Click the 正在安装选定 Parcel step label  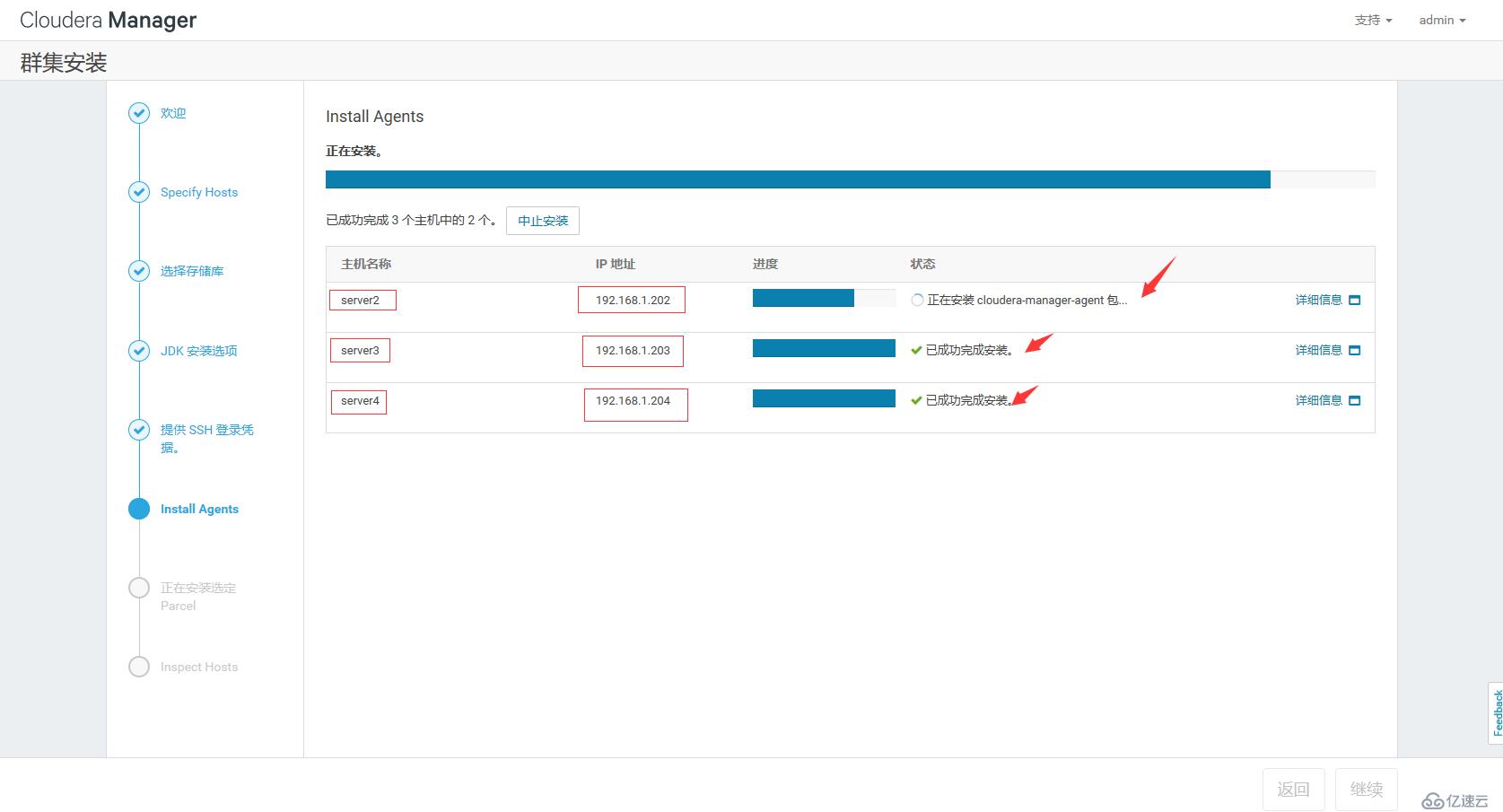198,597
